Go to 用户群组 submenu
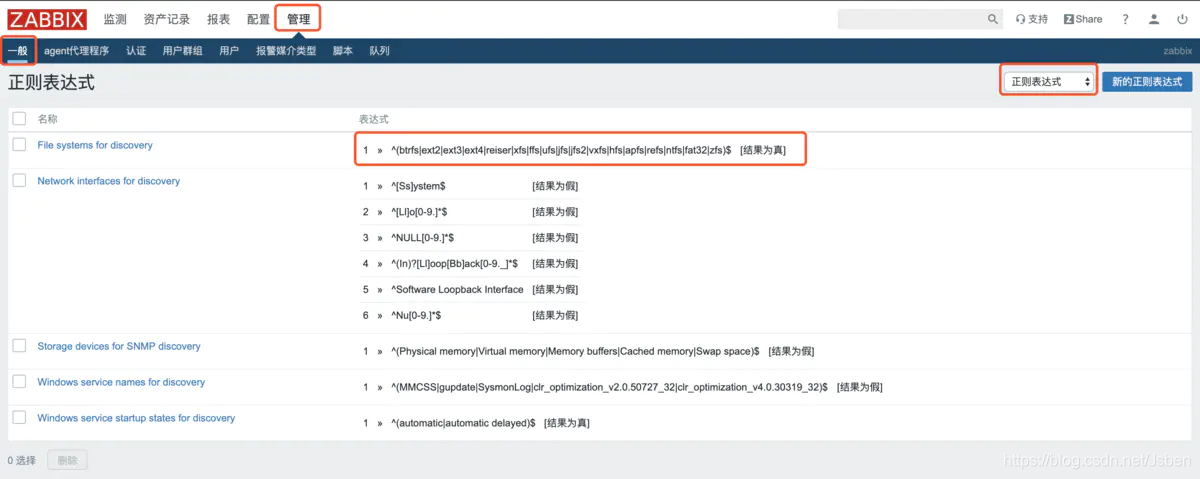1200x479 pixels. 183,51
